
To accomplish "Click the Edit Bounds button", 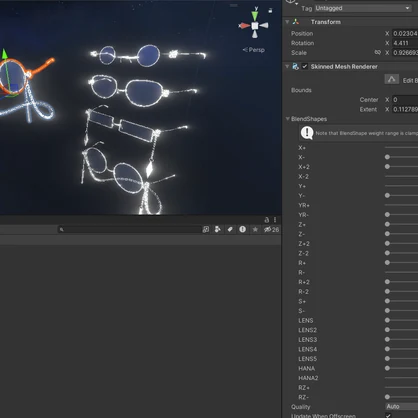I will [x=392, y=80].
